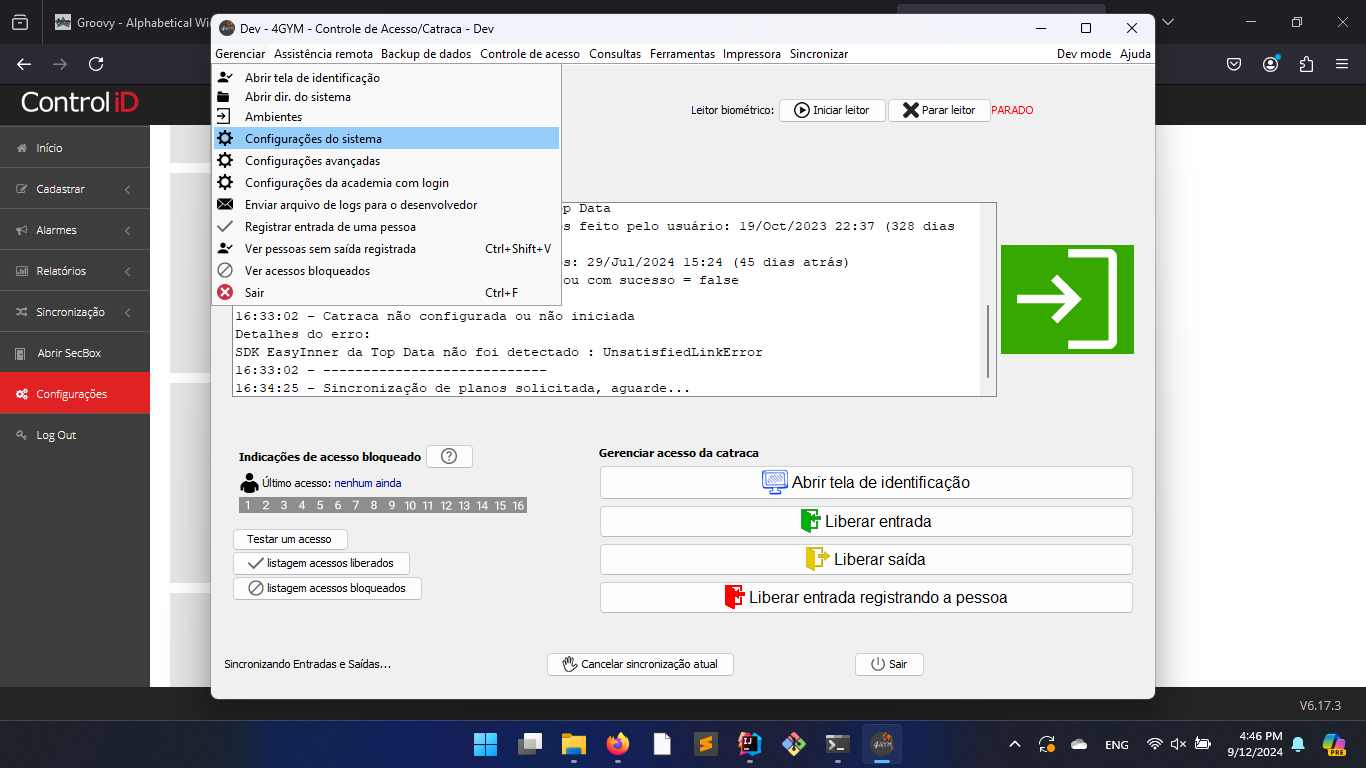Screen dimensions: 1366x768
Task: Click the browser reload icon
Action: 96,64
